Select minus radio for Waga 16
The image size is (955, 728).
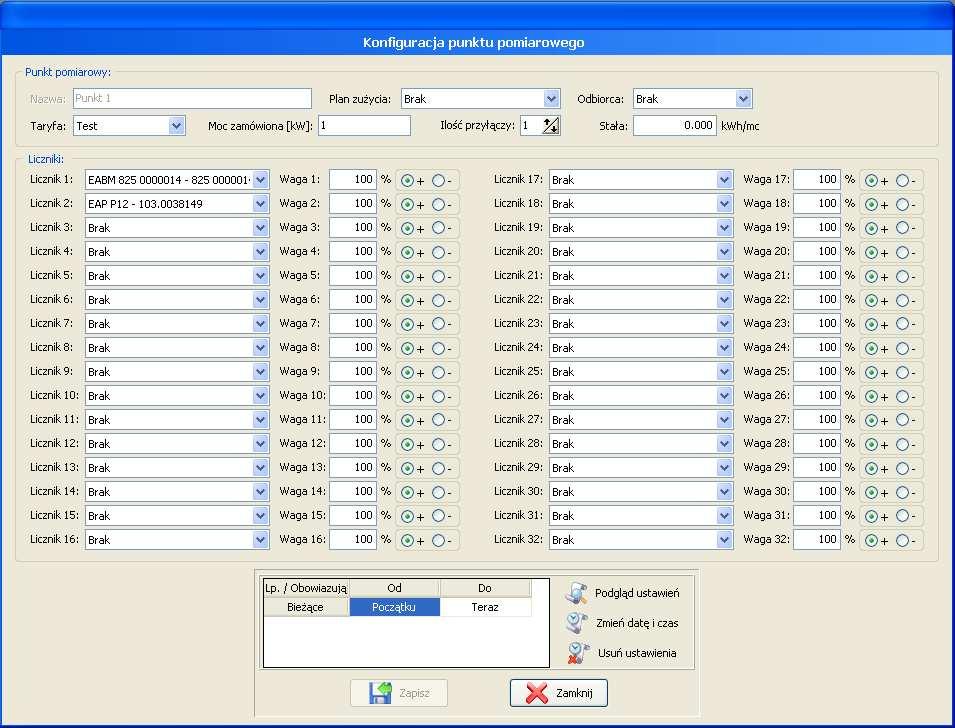pyautogui.click(x=439, y=540)
